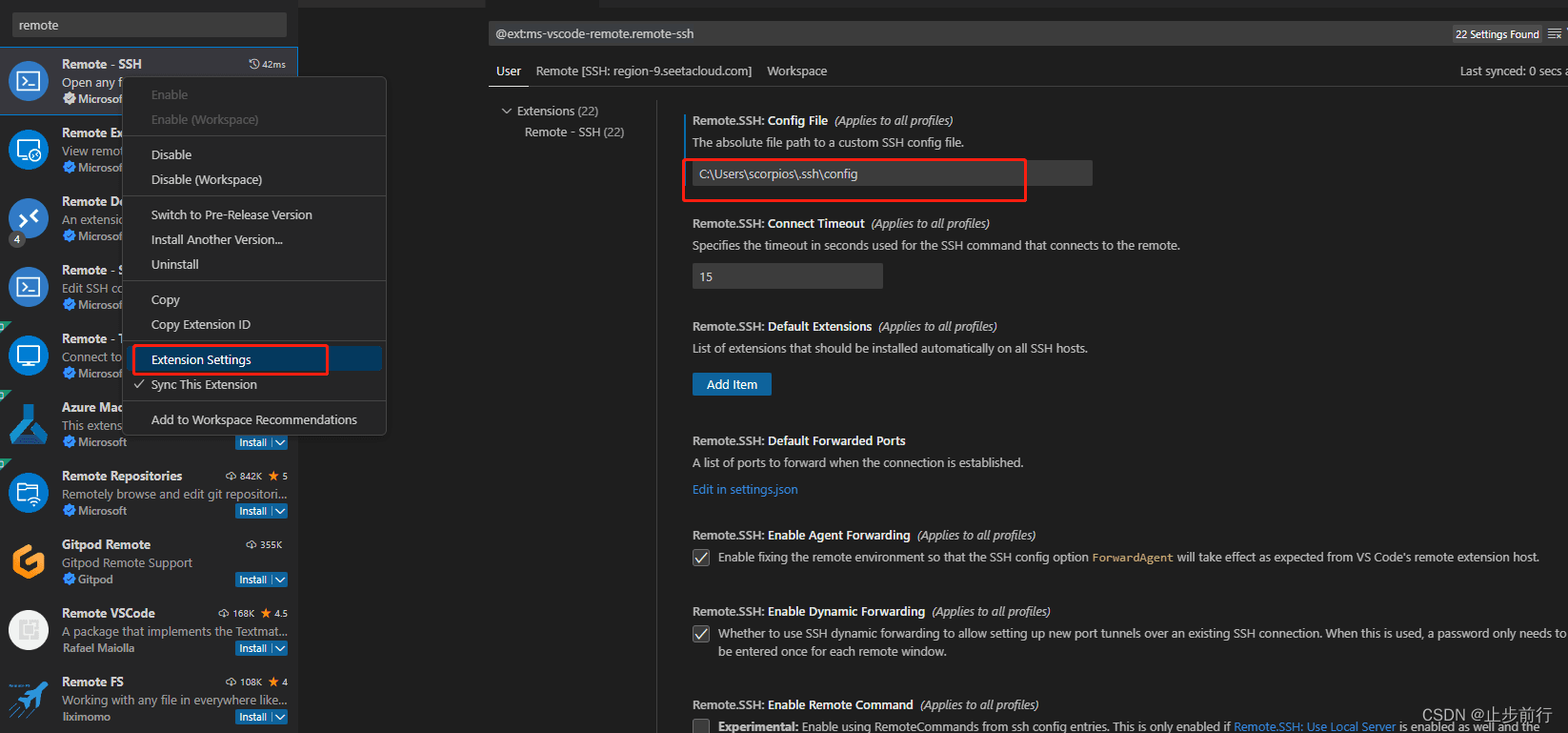Click the number 4 badge on Remote Development icon
This screenshot has width=1568, height=733.
(x=16, y=239)
